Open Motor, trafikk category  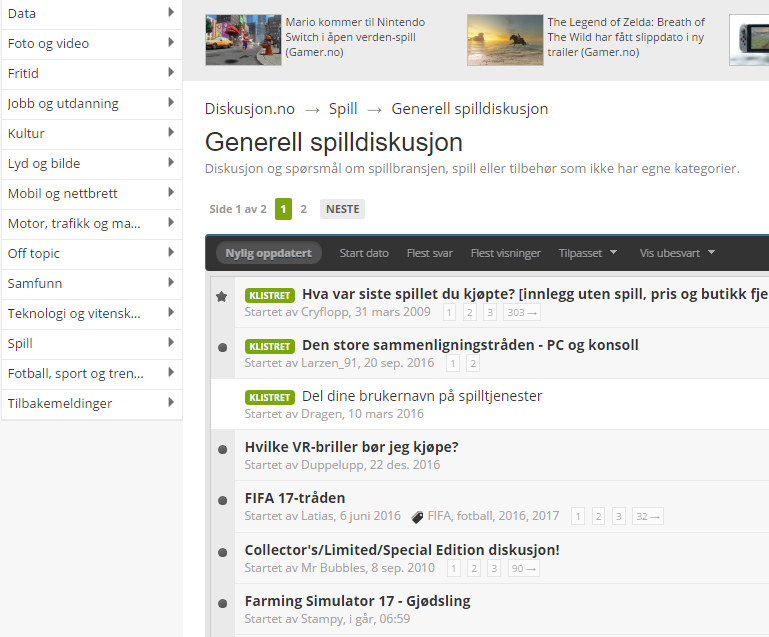pyautogui.click(x=92, y=224)
